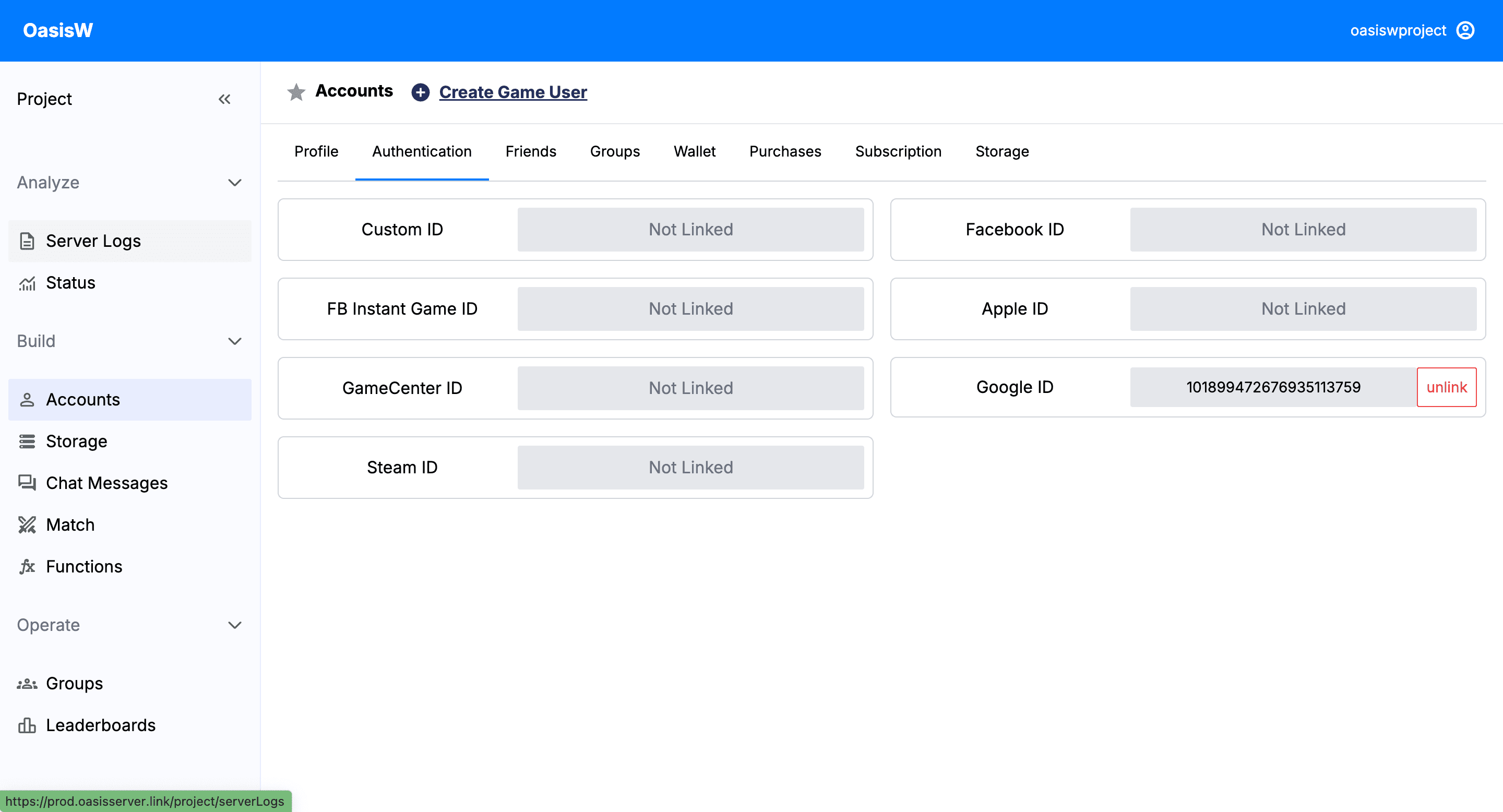Switch to the Profile tab
This screenshot has height=812, width=1503.
click(316, 152)
